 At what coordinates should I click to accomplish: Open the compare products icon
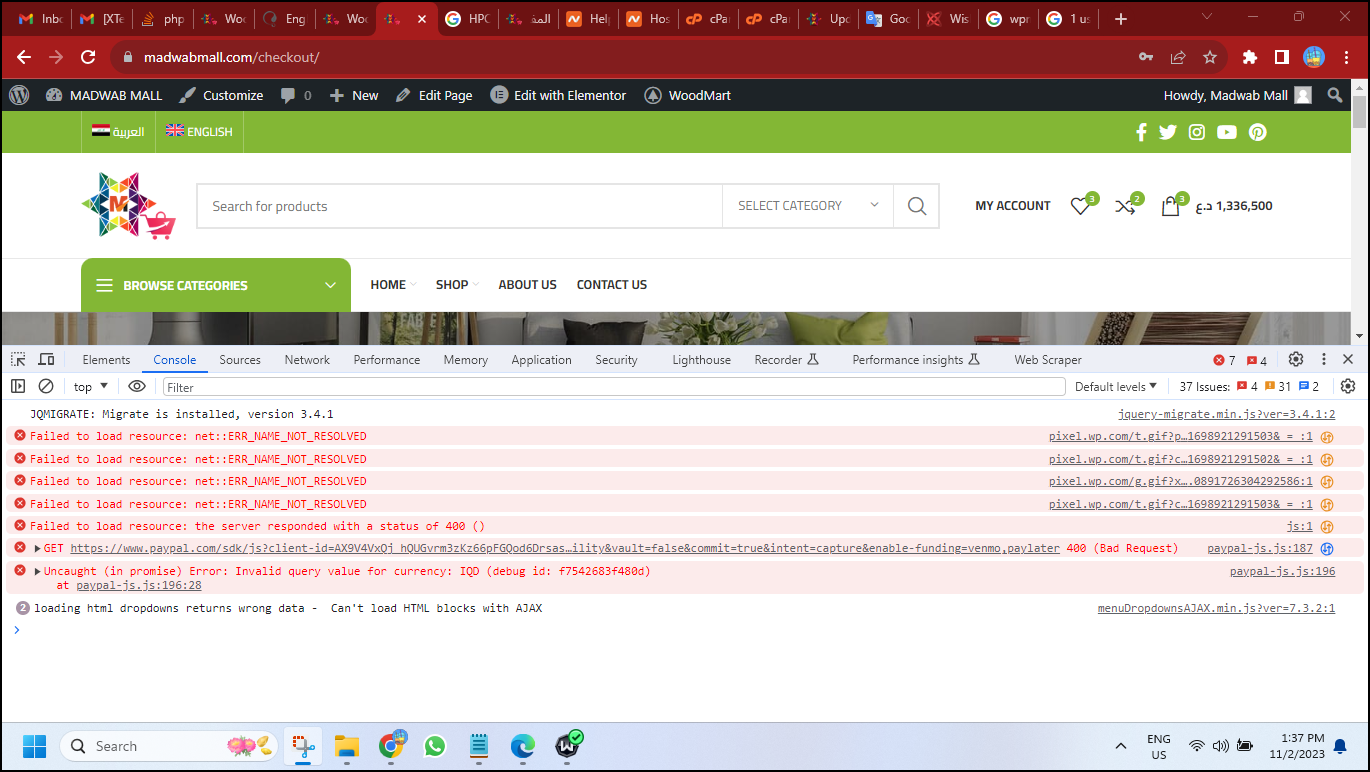(1125, 206)
